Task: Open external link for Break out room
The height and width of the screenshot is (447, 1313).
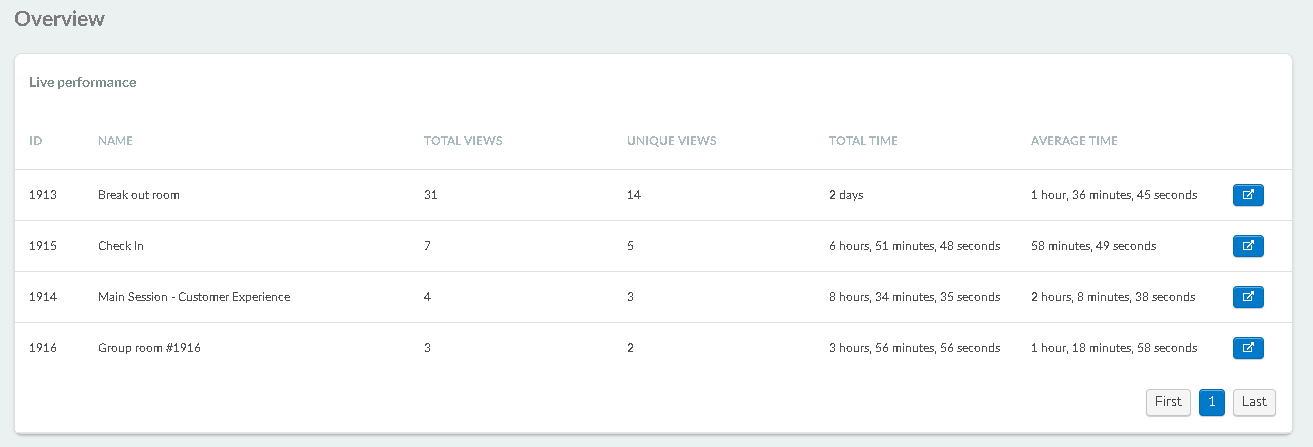Action: click(x=1248, y=195)
